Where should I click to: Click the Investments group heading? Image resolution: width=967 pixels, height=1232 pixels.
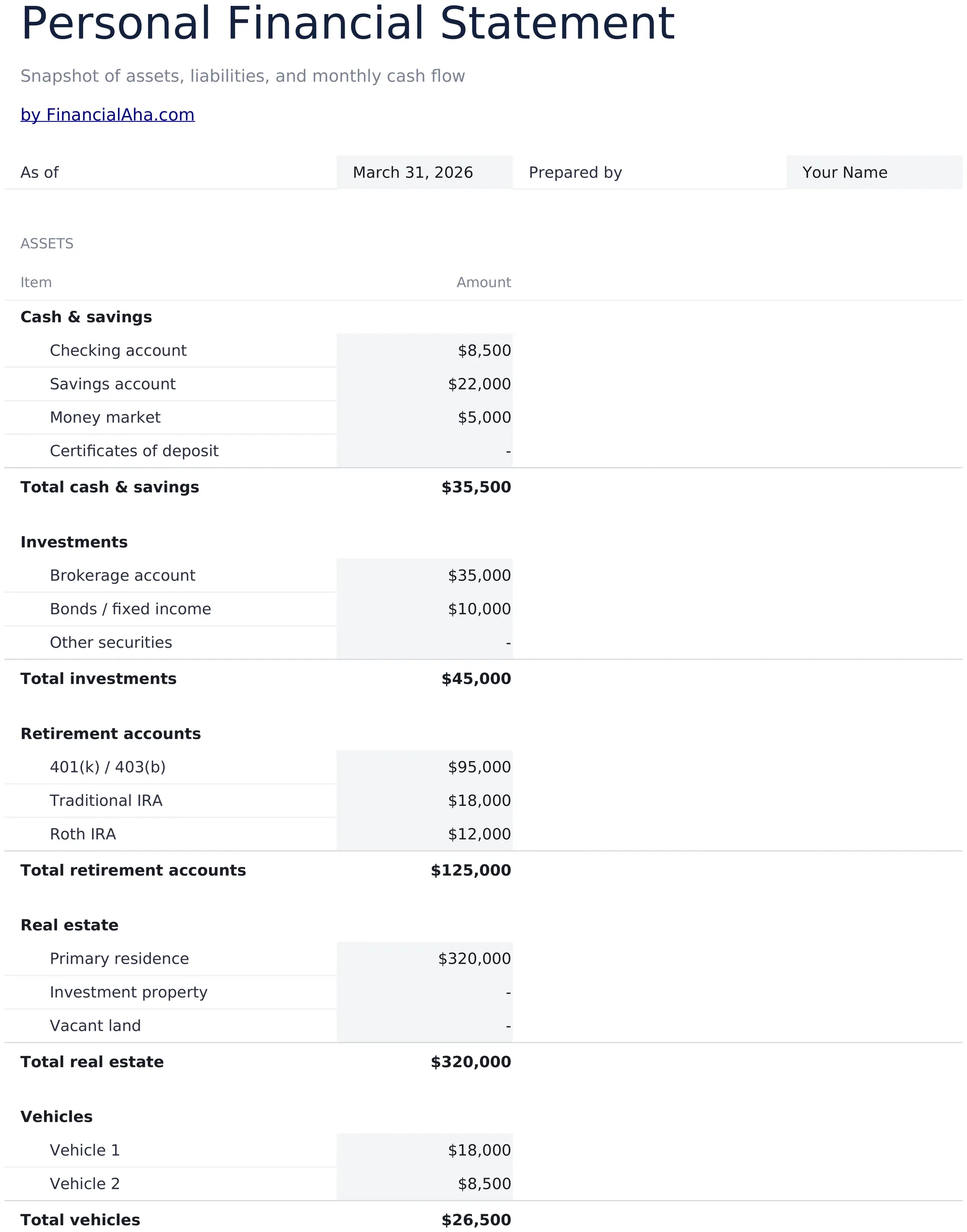click(74, 543)
